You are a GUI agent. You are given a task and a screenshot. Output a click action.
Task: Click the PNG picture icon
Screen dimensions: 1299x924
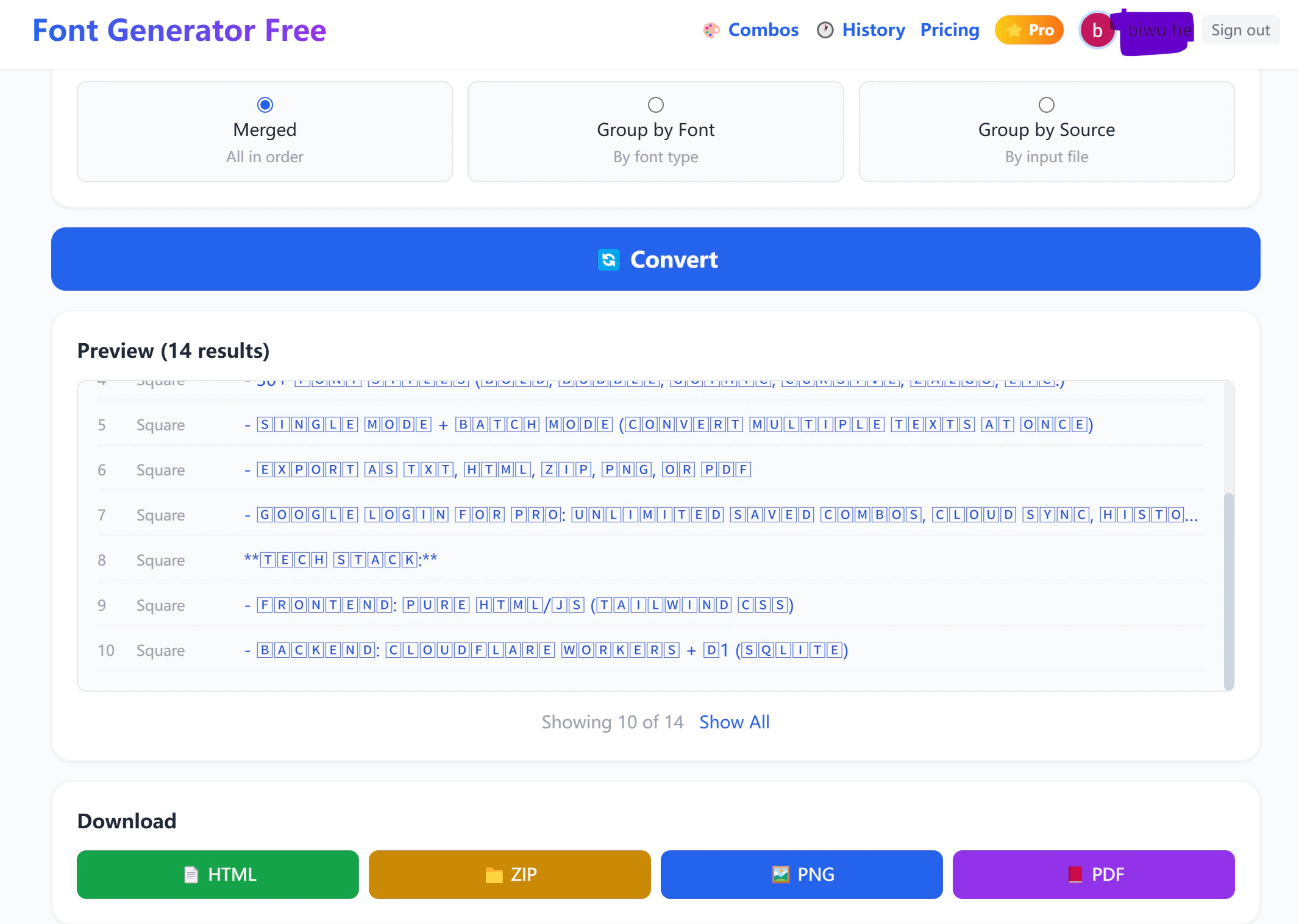coord(780,875)
